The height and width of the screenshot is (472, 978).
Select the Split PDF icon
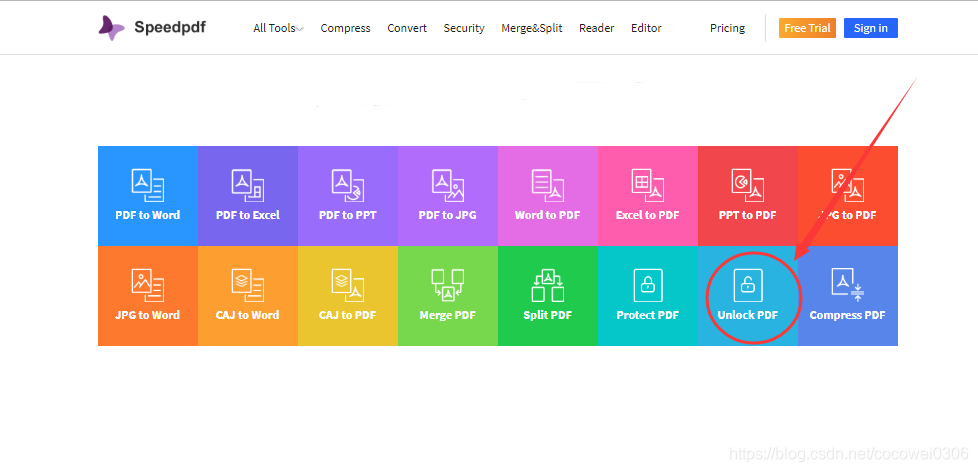pyautogui.click(x=547, y=295)
